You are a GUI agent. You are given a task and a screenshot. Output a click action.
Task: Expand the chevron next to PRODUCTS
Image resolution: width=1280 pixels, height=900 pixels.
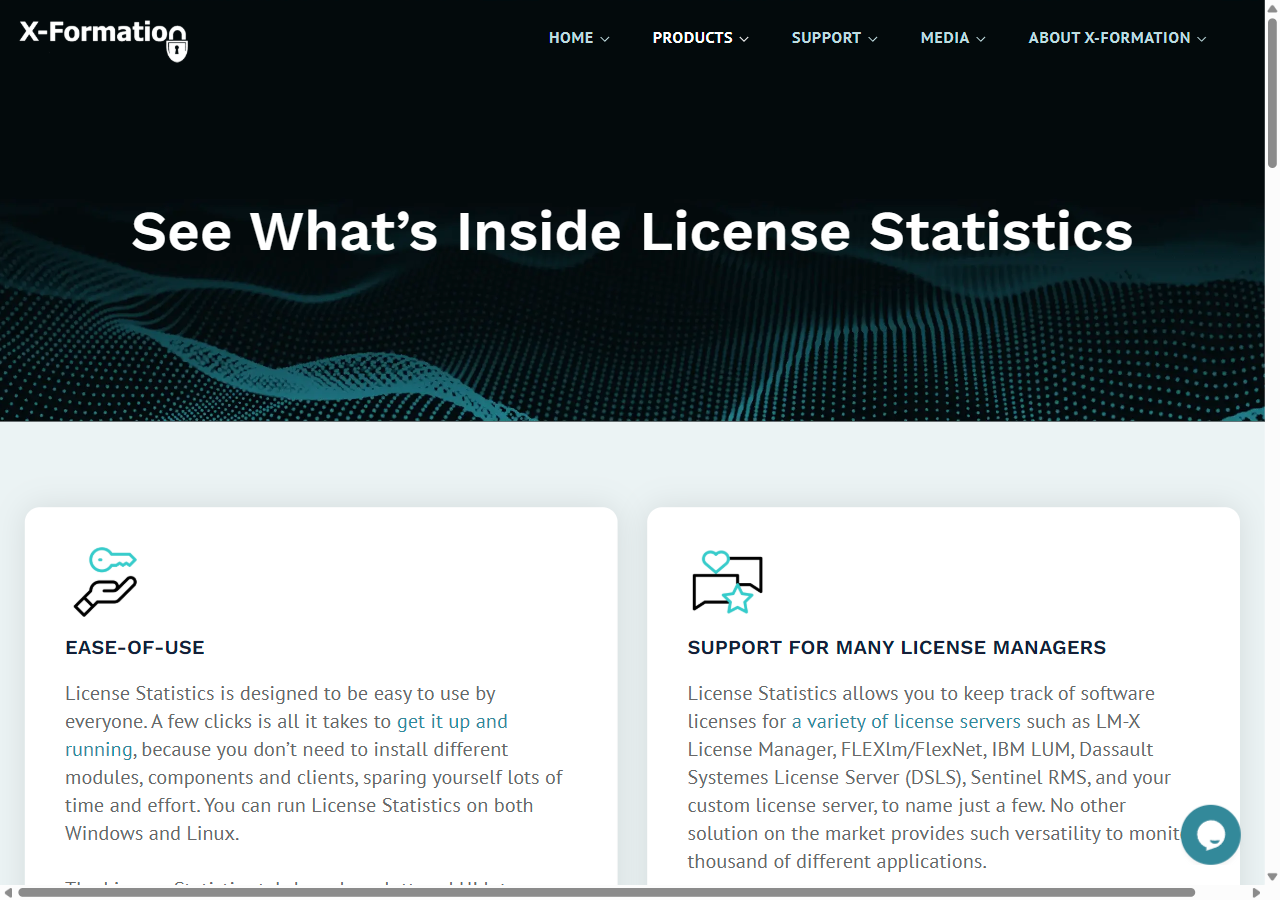(743, 39)
